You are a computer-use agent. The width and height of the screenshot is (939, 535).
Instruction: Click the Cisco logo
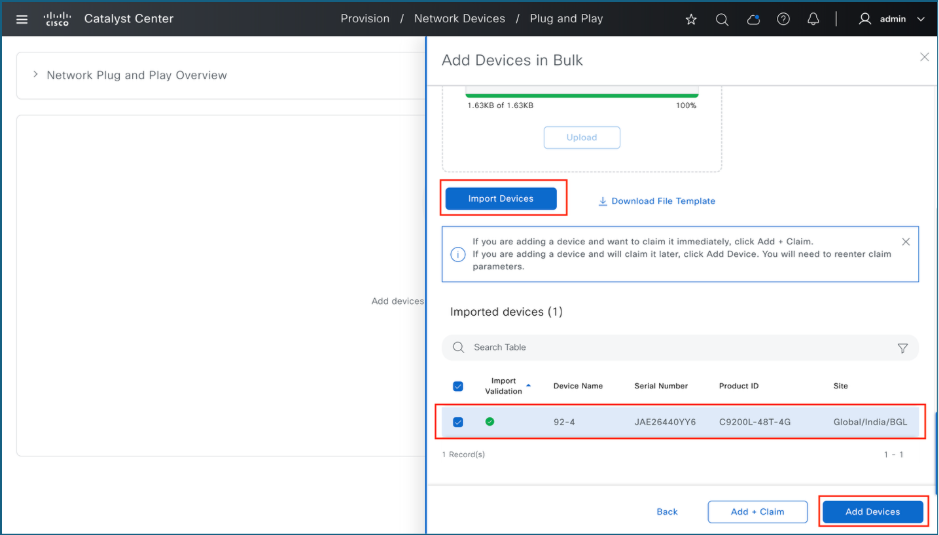point(57,19)
